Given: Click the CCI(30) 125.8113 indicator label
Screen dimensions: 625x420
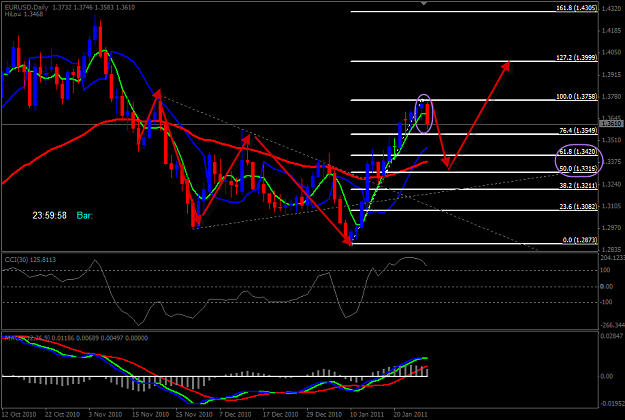Looking at the screenshot, I should [x=30, y=260].
